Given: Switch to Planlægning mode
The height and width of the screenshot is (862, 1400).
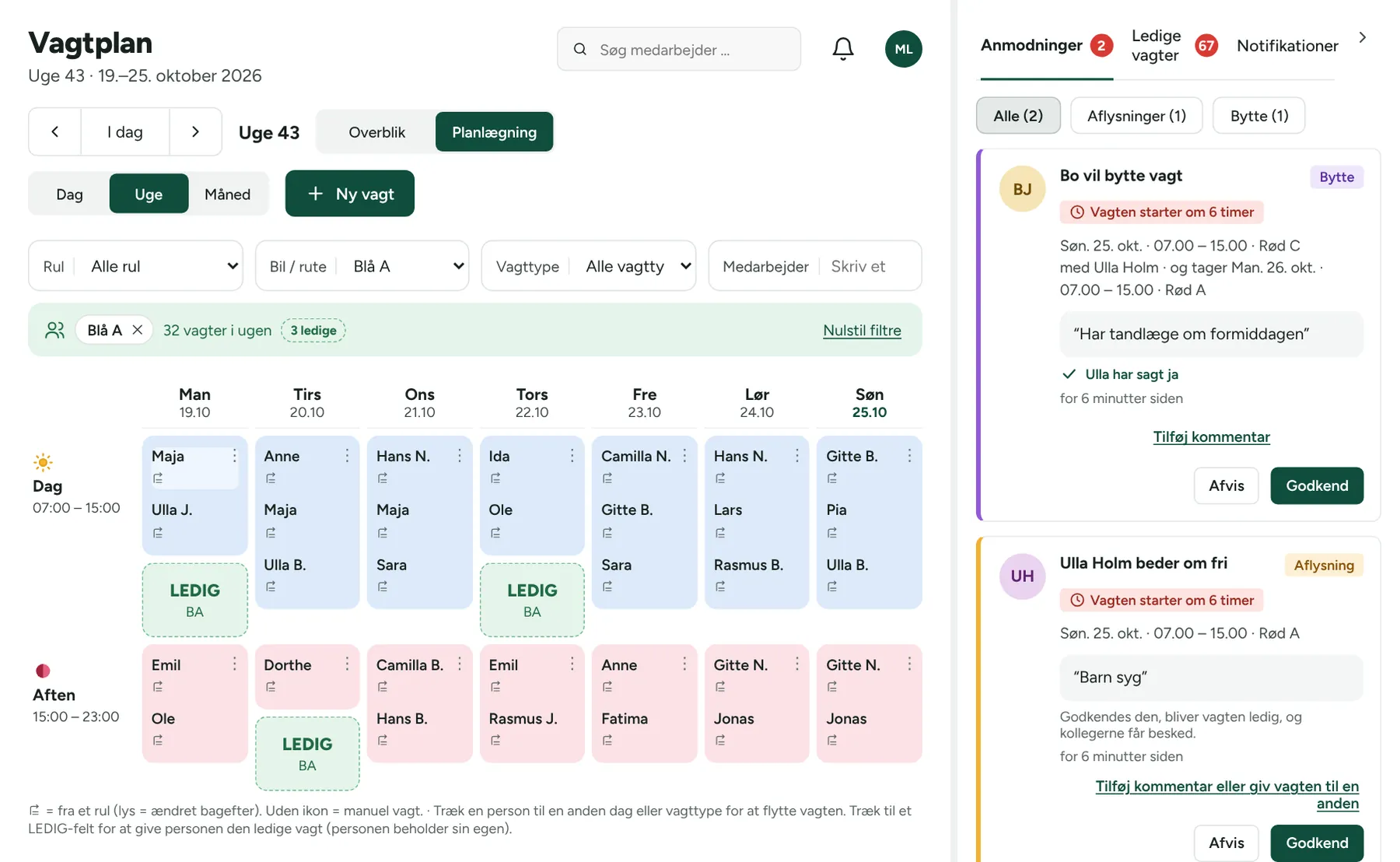Looking at the screenshot, I should tap(494, 132).
